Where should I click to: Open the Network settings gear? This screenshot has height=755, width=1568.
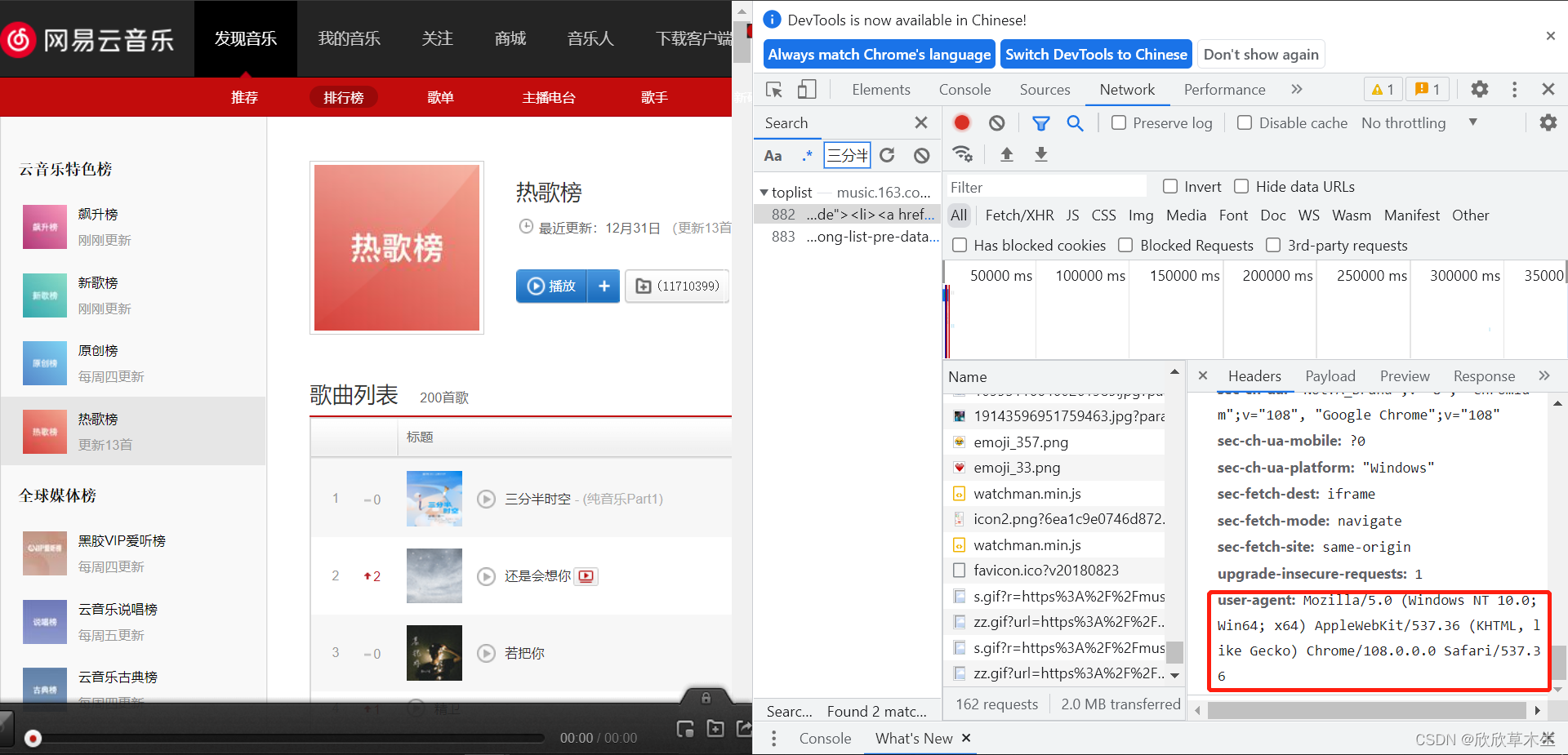click(x=1548, y=122)
